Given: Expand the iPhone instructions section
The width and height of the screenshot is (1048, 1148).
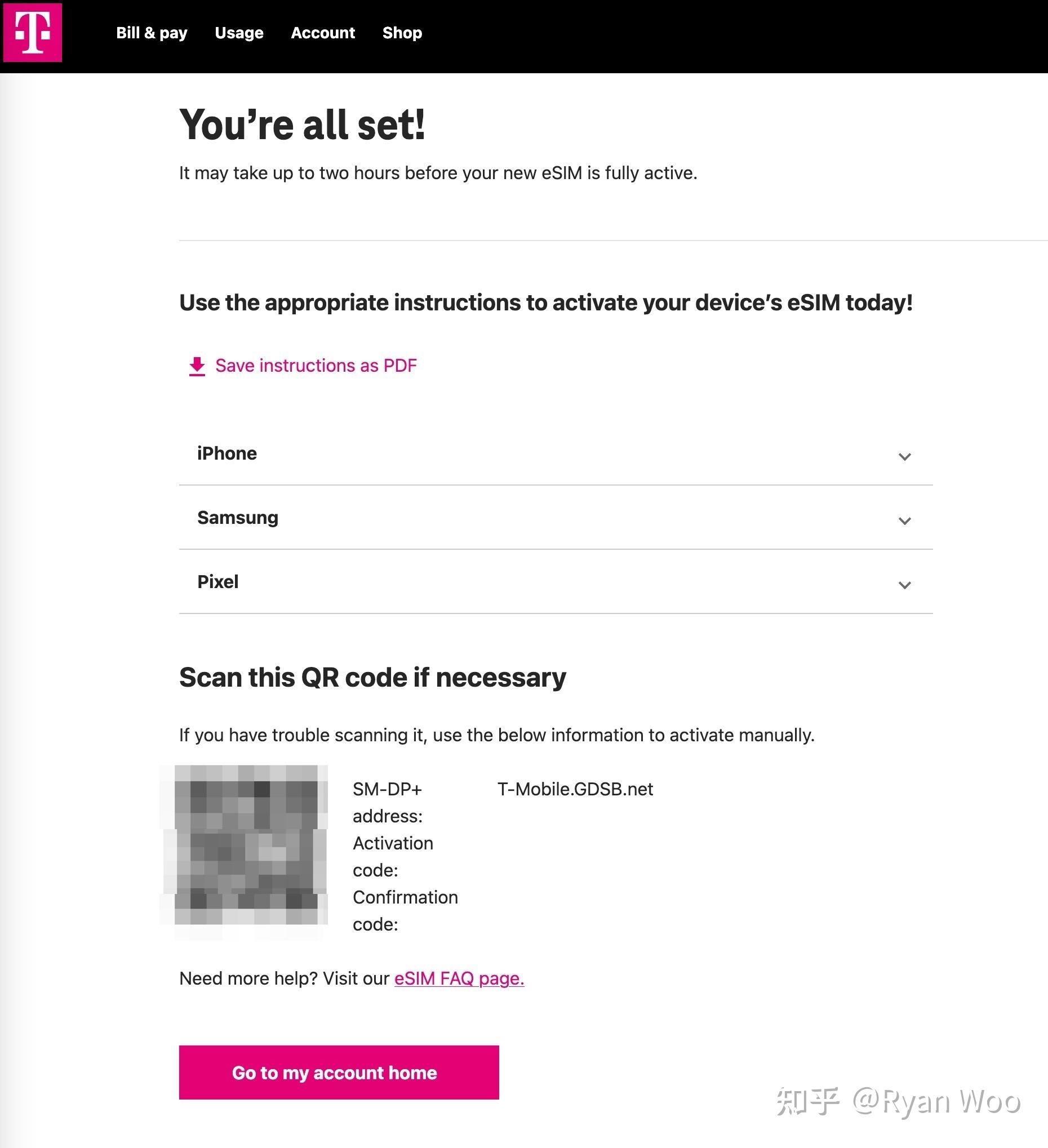Looking at the screenshot, I should [x=227, y=453].
